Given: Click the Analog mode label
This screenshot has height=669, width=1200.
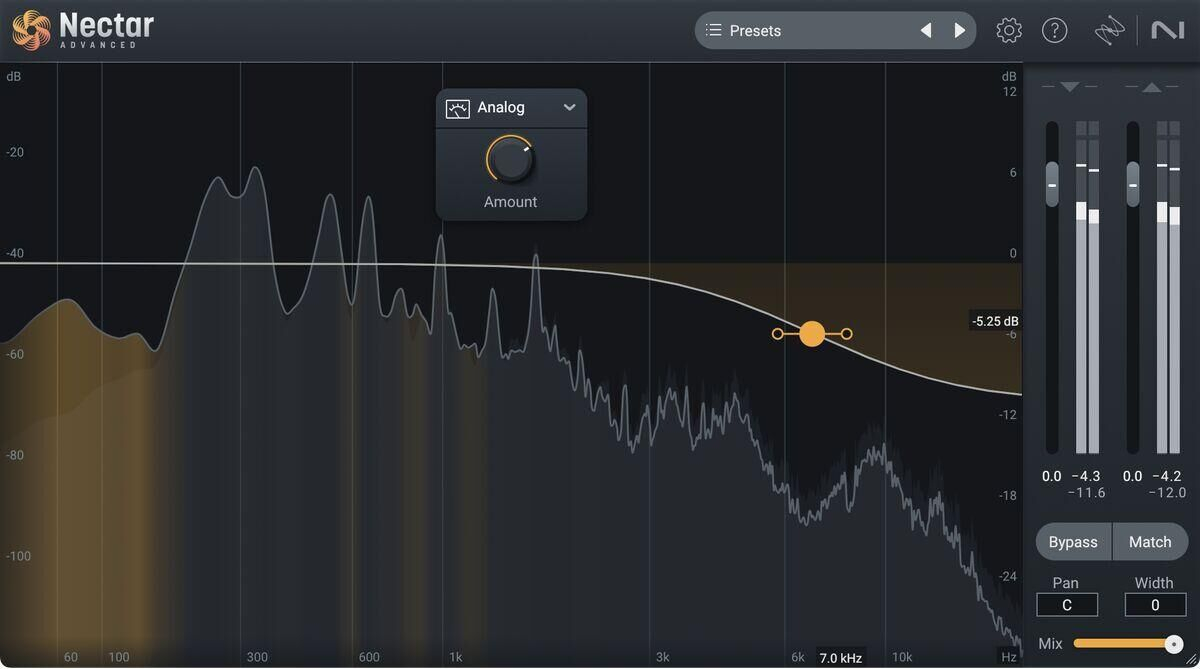Looking at the screenshot, I should pyautogui.click(x=501, y=108).
